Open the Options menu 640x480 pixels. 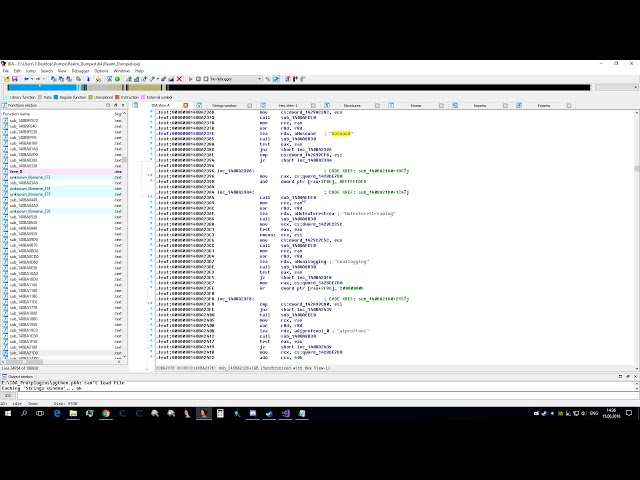click(101, 71)
